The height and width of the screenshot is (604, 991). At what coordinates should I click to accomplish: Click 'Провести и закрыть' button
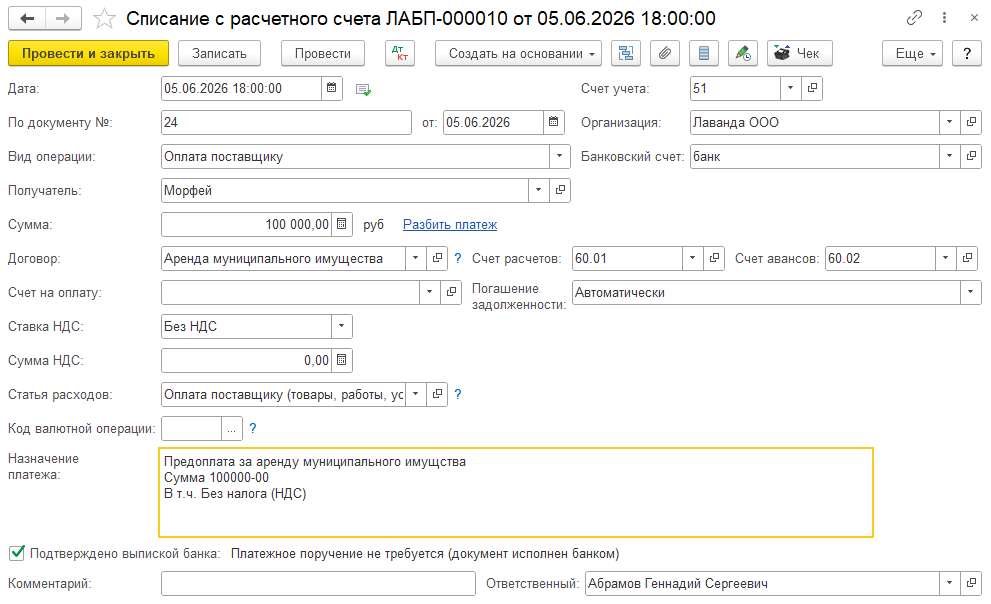click(x=88, y=54)
